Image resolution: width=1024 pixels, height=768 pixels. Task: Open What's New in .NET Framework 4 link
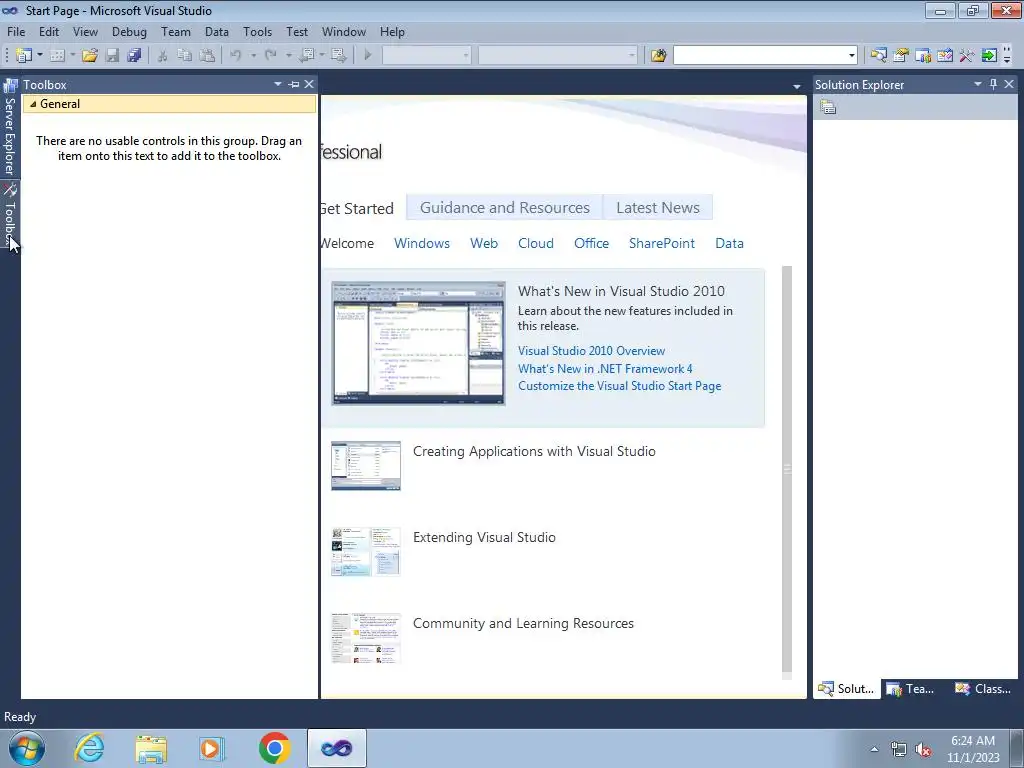click(605, 368)
